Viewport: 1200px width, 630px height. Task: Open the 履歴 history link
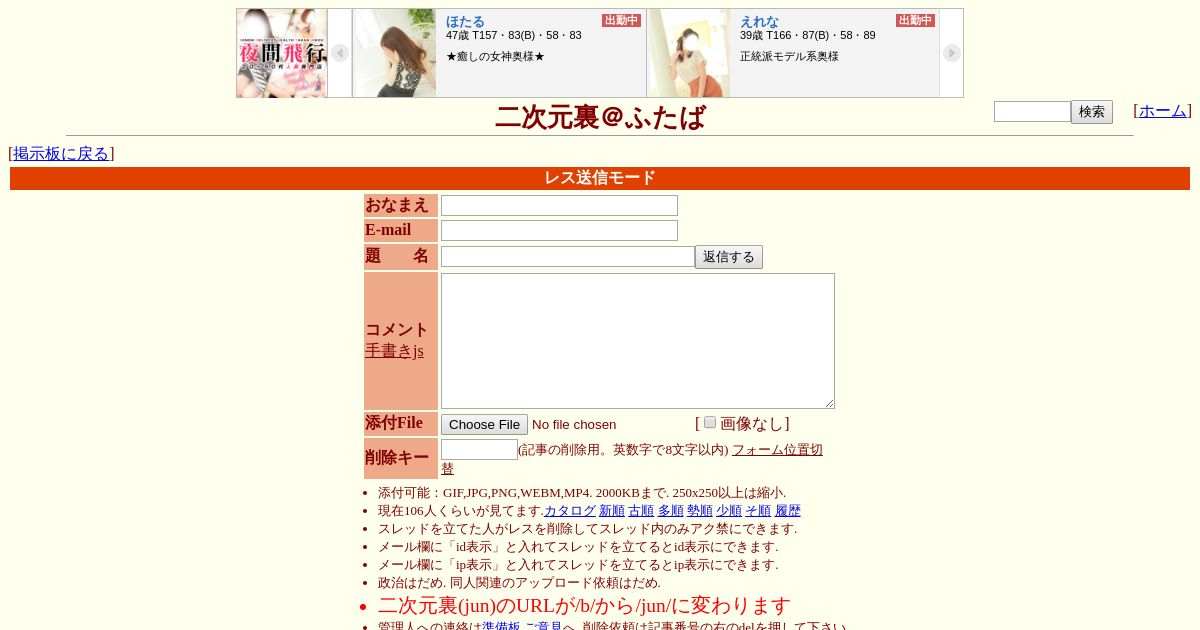pos(788,511)
